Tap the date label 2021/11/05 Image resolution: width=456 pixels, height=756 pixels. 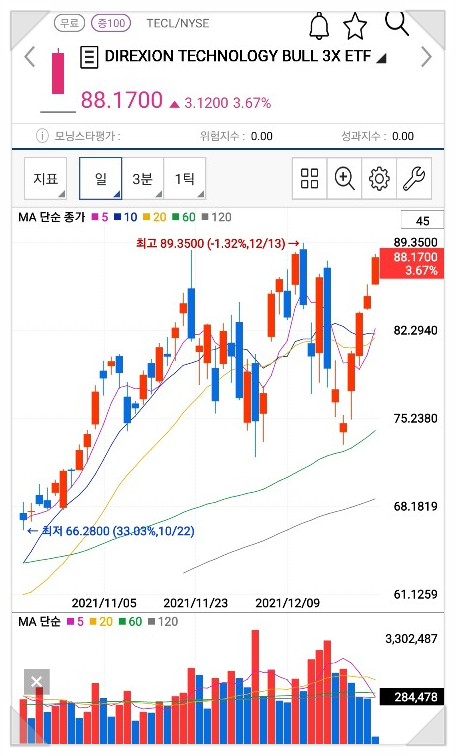click(104, 603)
